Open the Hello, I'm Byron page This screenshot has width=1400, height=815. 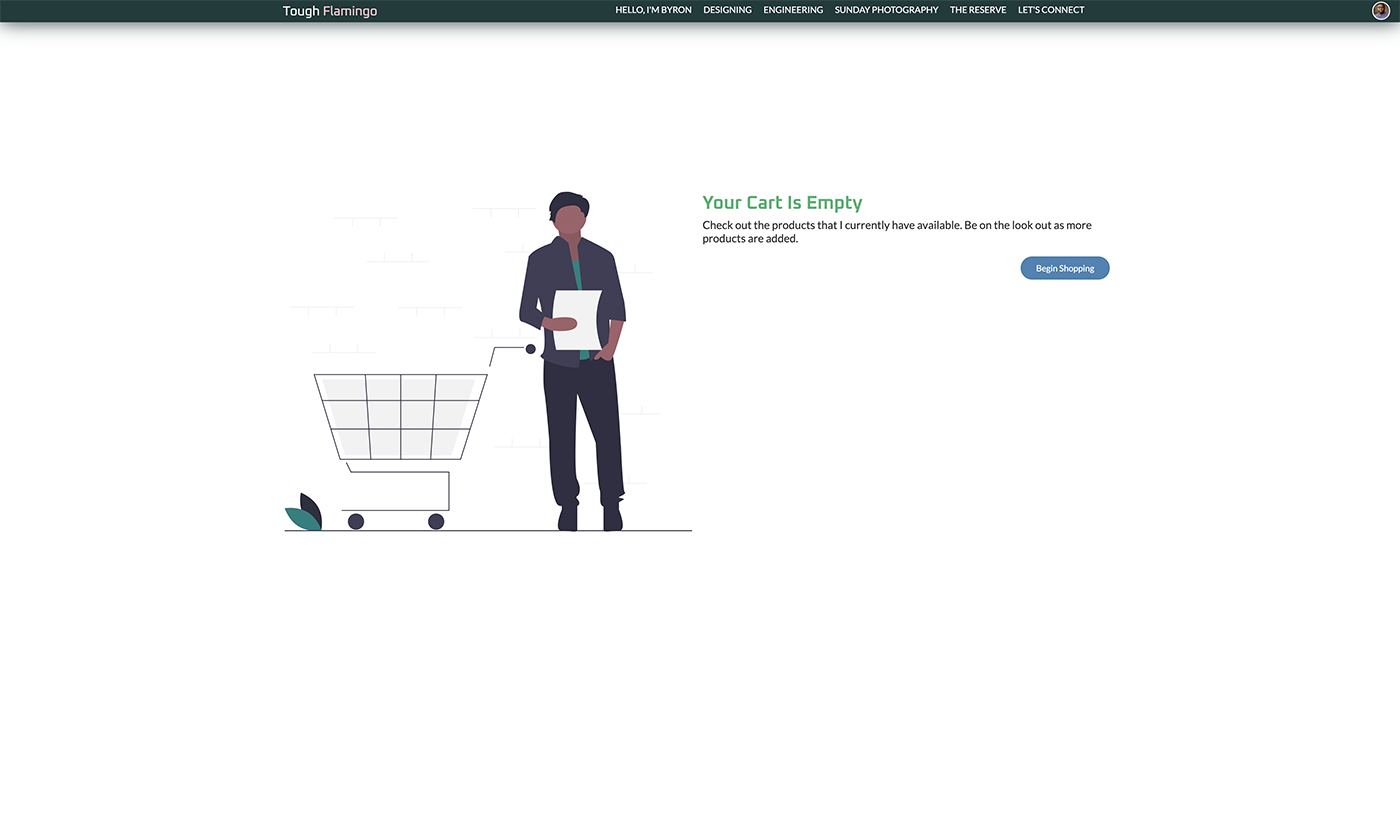[653, 10]
